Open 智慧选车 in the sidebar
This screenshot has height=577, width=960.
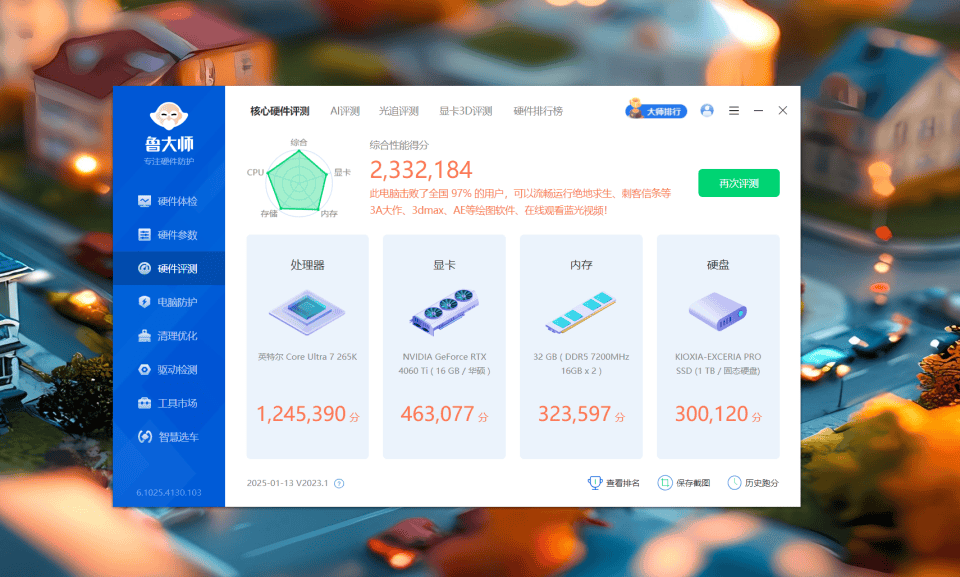tap(168, 437)
